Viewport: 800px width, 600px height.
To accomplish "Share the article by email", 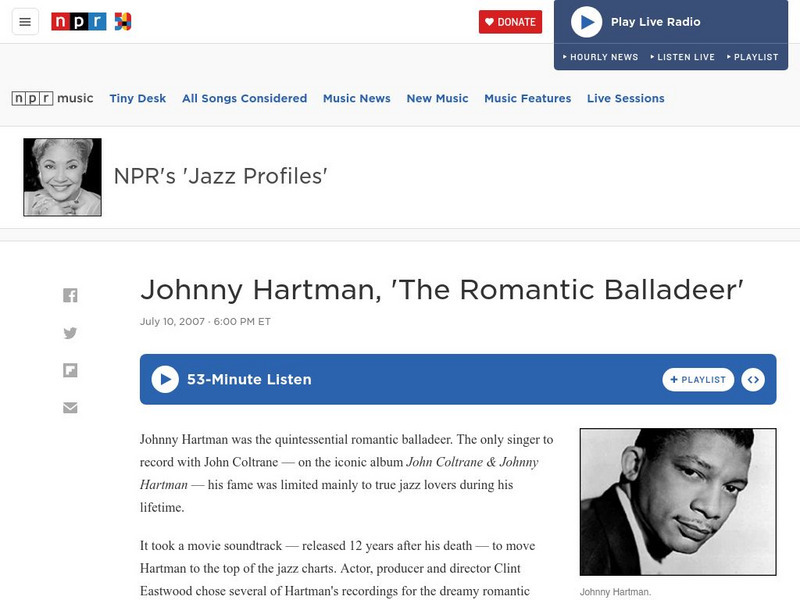I will 70,408.
